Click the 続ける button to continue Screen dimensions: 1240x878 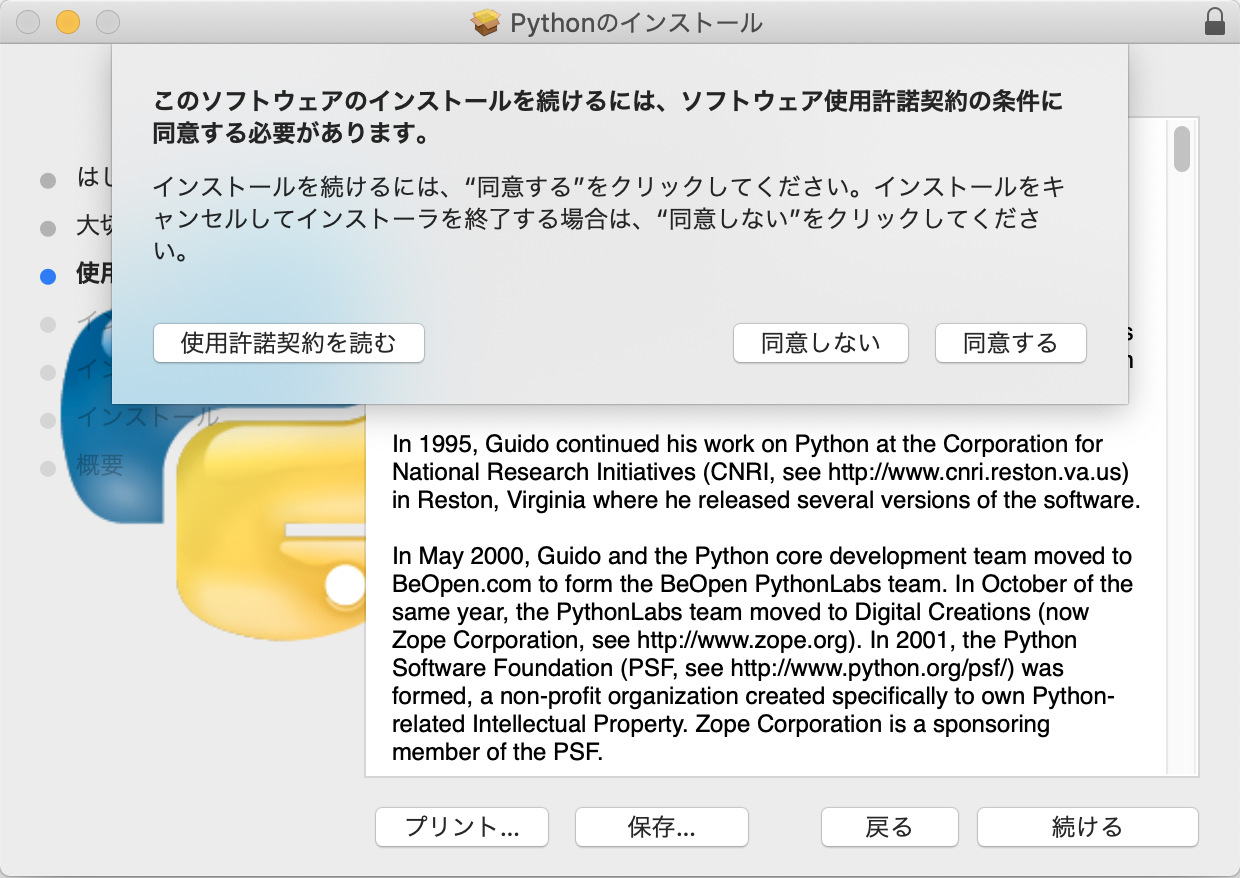[x=1087, y=827]
